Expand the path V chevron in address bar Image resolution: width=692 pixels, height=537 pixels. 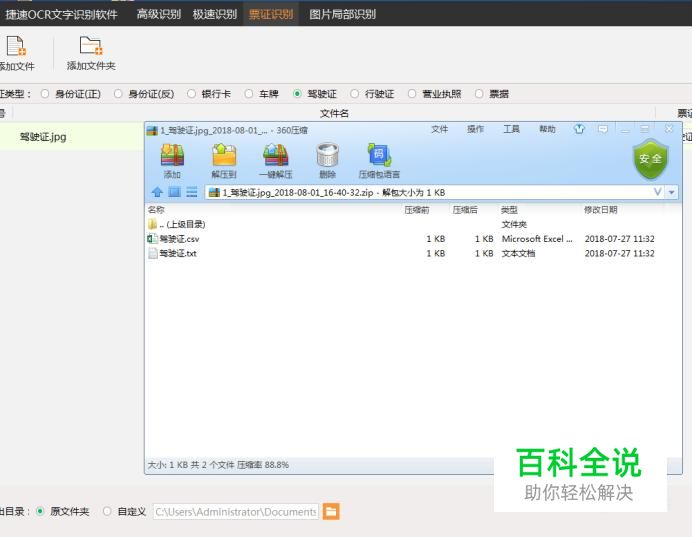point(658,192)
